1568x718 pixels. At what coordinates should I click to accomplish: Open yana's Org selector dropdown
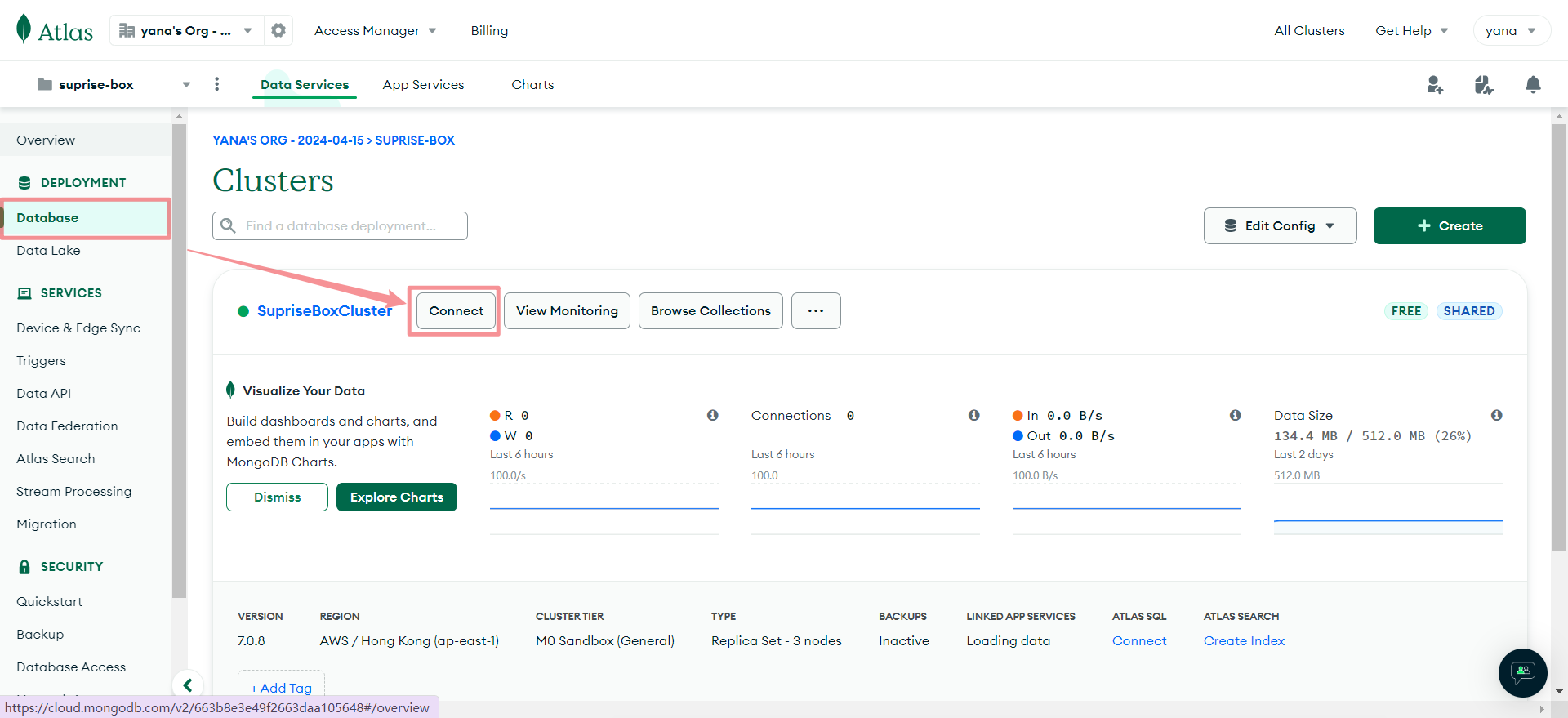click(186, 30)
